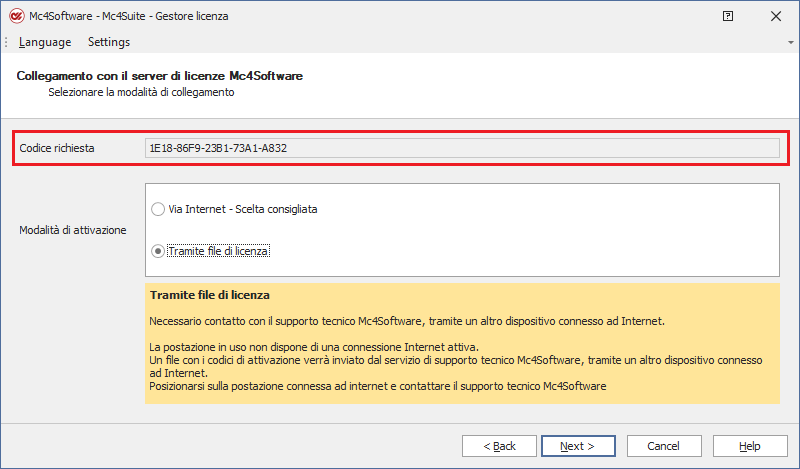Proceed with the Next button
The width and height of the screenshot is (800, 469).
tap(577, 446)
